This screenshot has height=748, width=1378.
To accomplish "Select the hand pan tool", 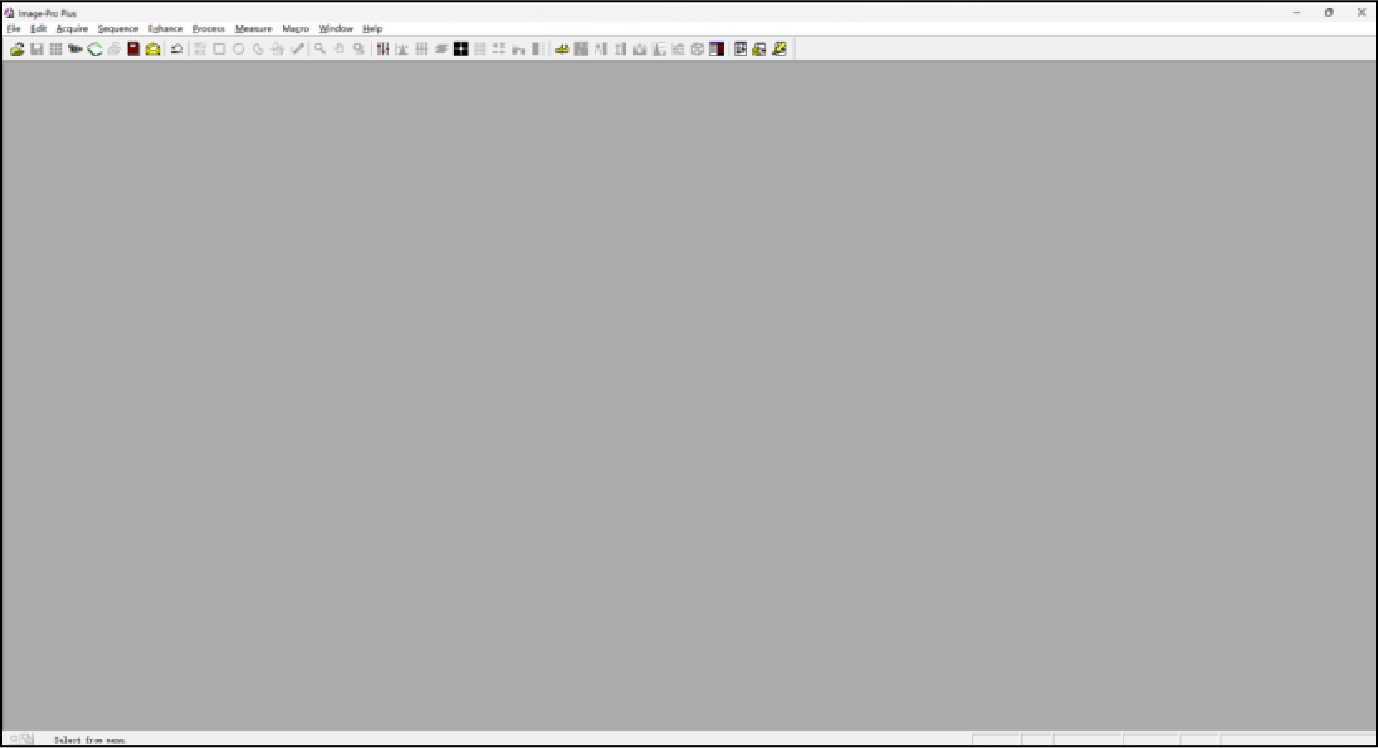I will point(339,49).
